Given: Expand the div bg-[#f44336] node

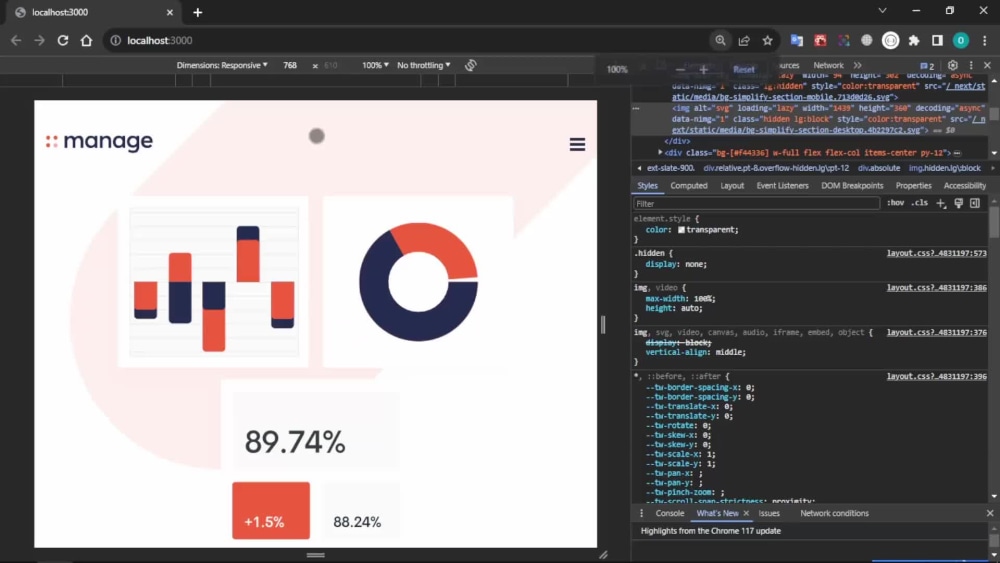Looking at the screenshot, I should (660, 152).
